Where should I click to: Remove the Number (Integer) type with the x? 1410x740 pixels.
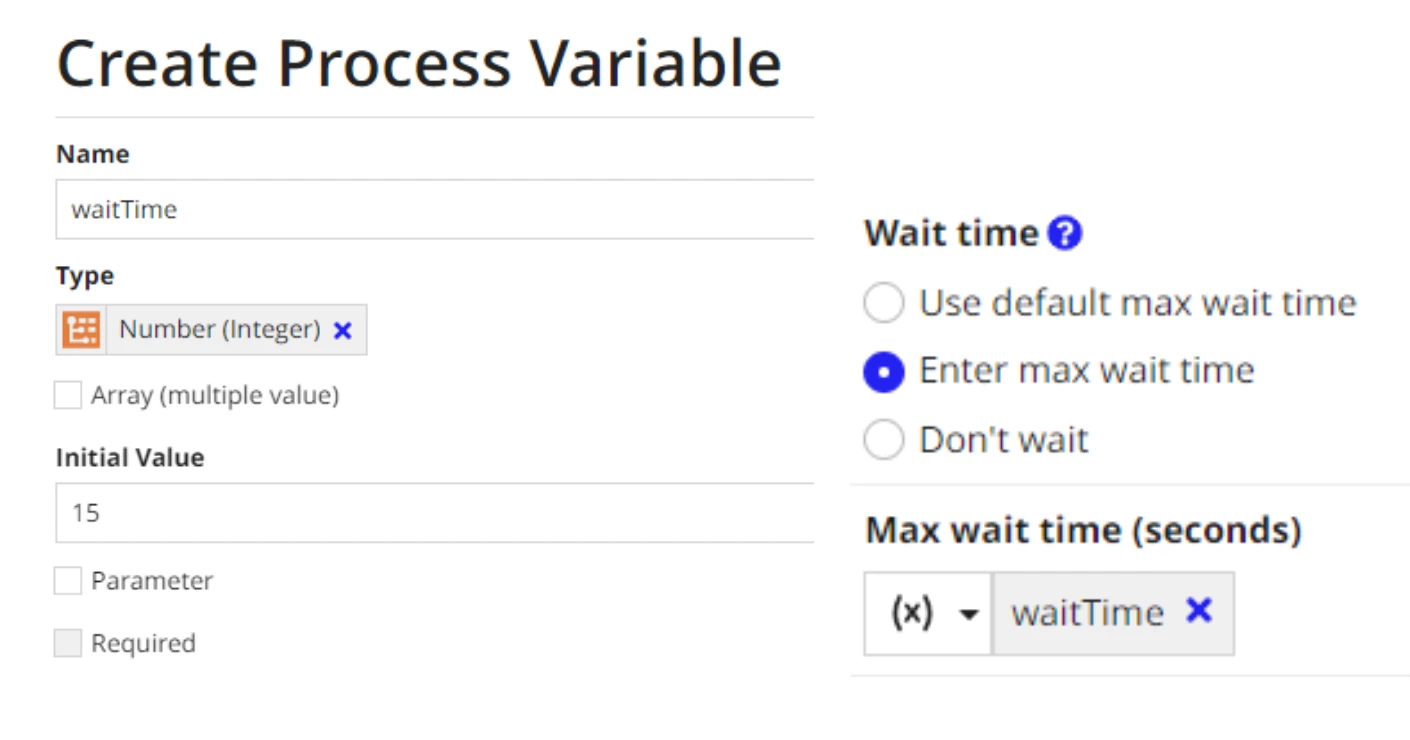(342, 331)
